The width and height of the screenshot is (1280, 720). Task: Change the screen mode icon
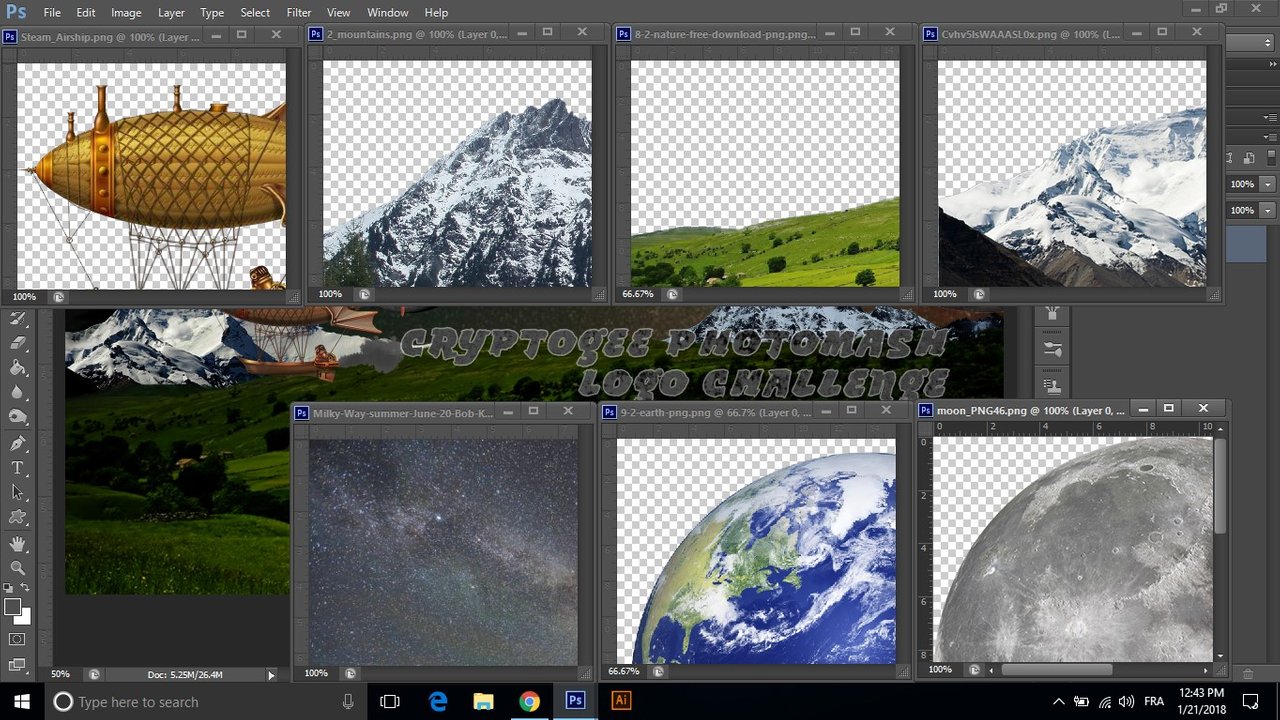17,664
